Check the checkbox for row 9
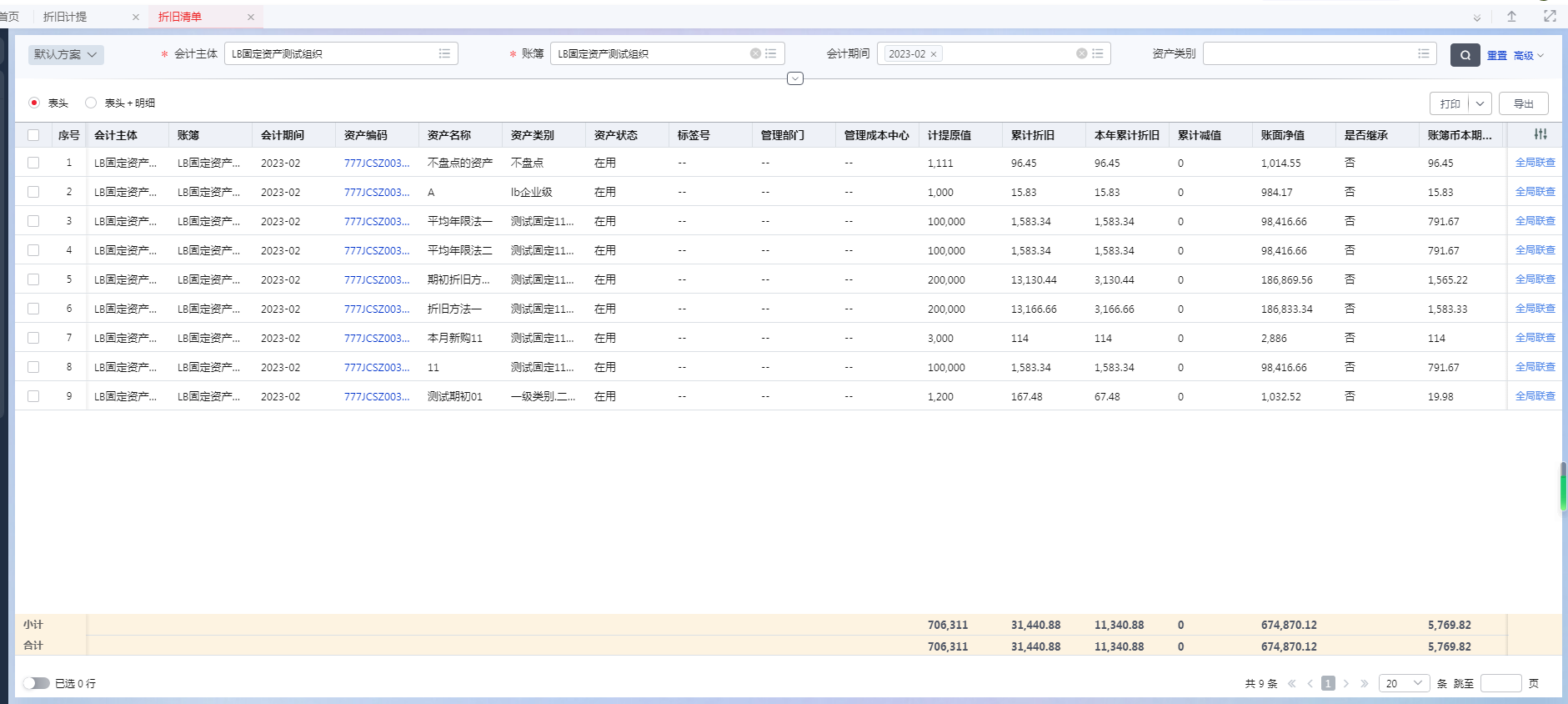 pyautogui.click(x=33, y=396)
